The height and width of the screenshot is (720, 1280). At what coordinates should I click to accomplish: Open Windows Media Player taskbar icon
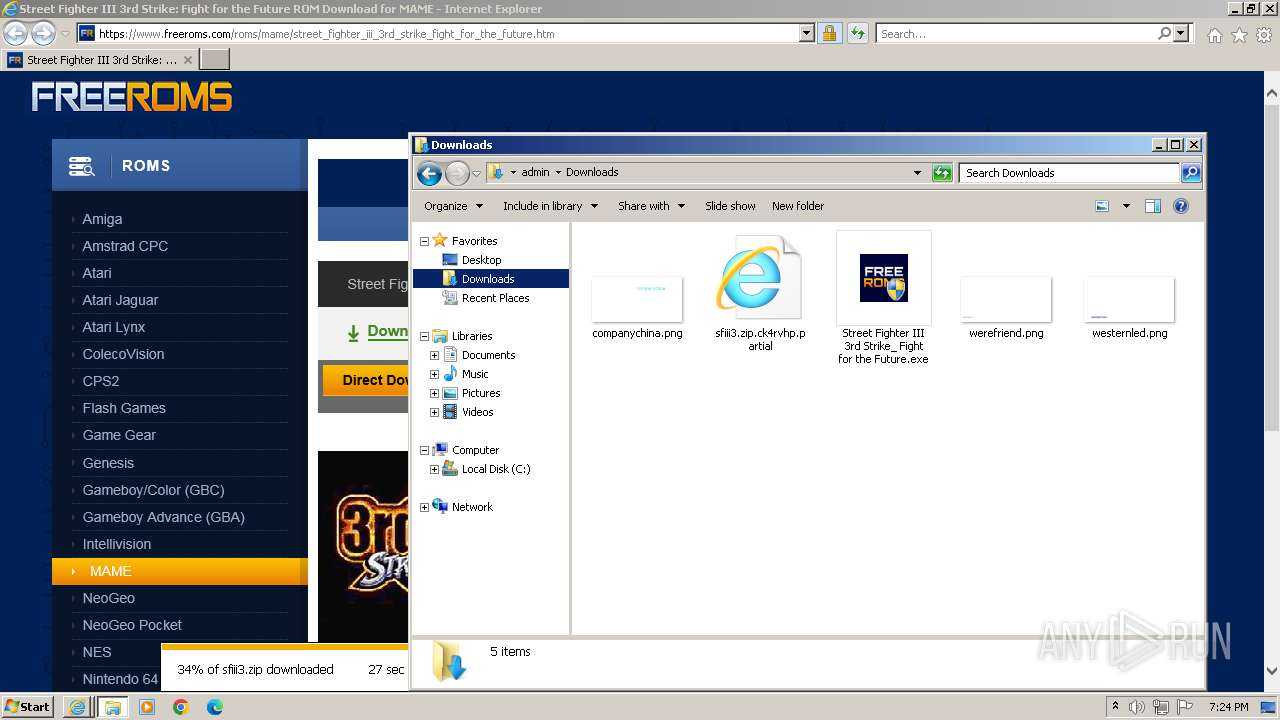(x=147, y=707)
